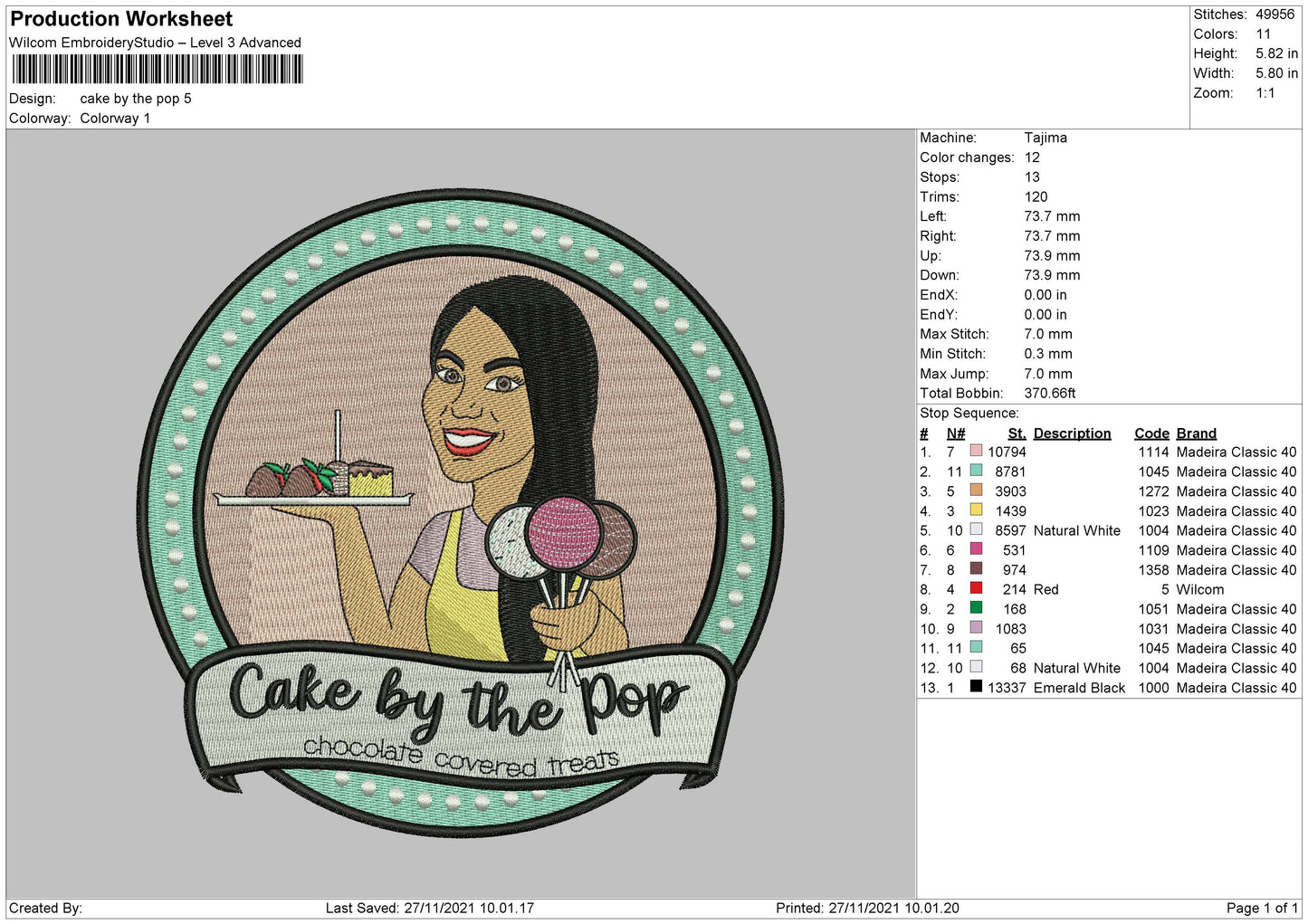The width and height of the screenshot is (1308, 924).
Task: Click the Trims value '120'
Action: pyautogui.click(x=1036, y=196)
